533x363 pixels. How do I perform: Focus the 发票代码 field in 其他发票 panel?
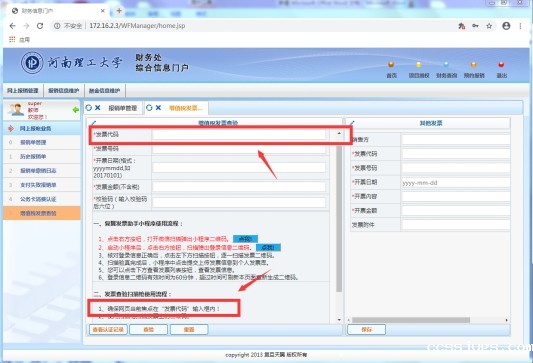tap(456, 154)
